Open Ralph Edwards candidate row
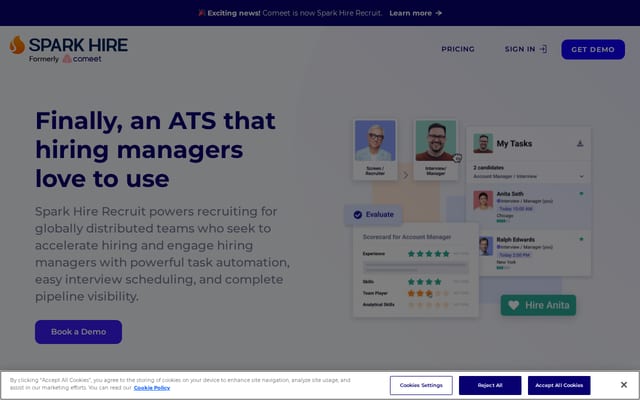 (534, 253)
